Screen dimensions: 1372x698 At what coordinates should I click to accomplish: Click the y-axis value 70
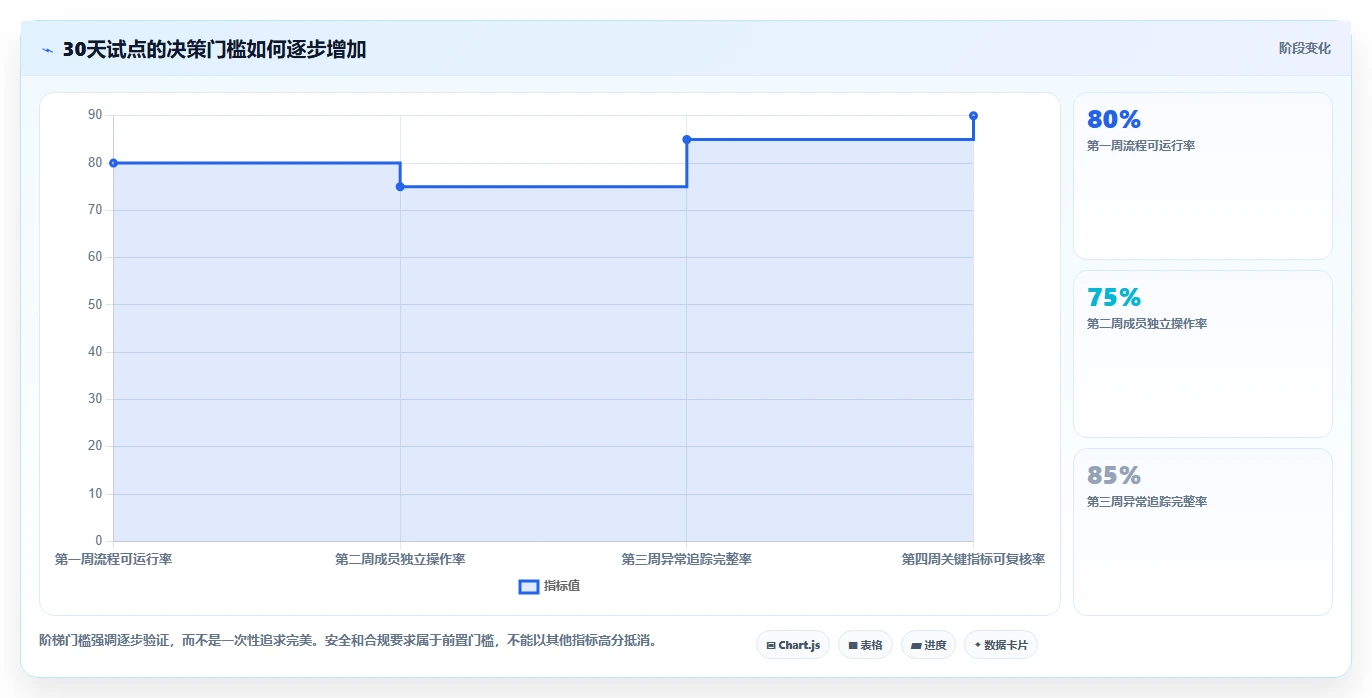click(95, 210)
